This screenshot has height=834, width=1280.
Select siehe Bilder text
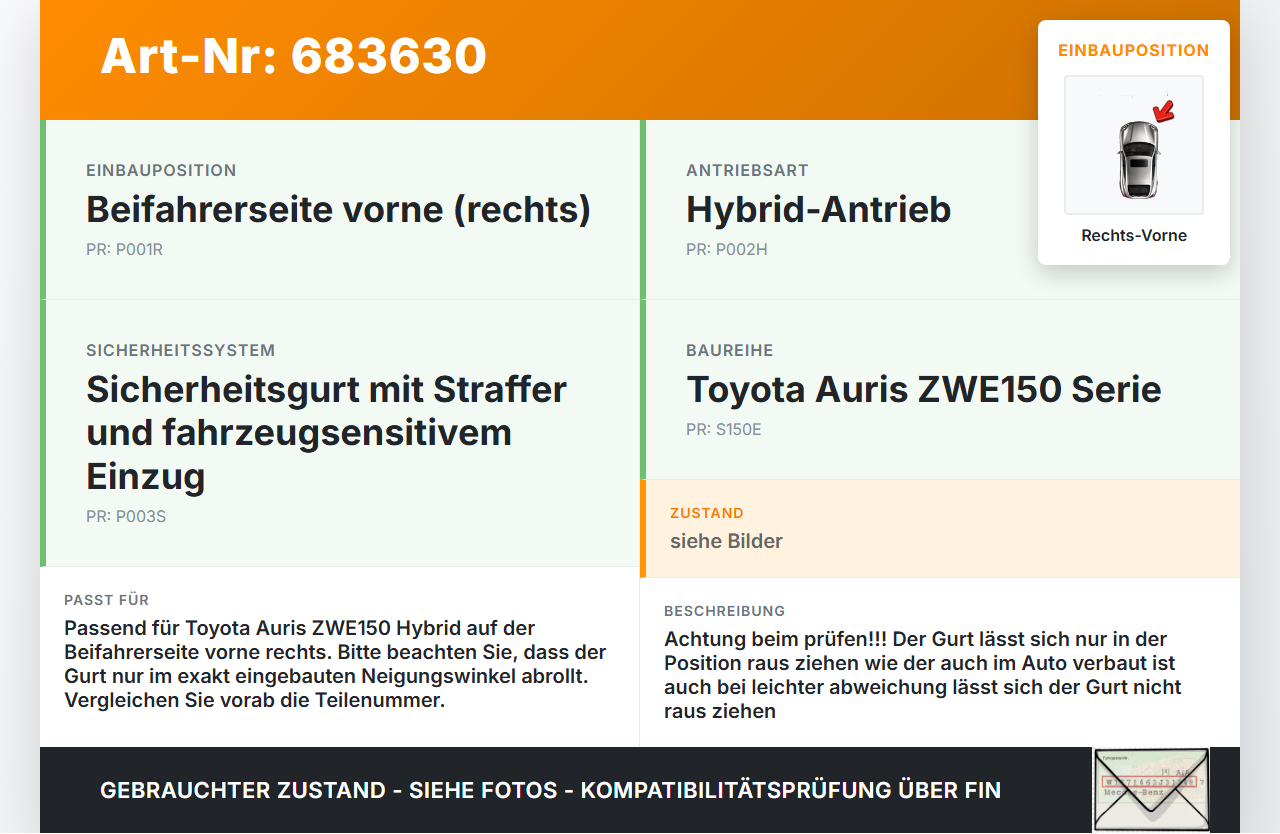[726, 541]
